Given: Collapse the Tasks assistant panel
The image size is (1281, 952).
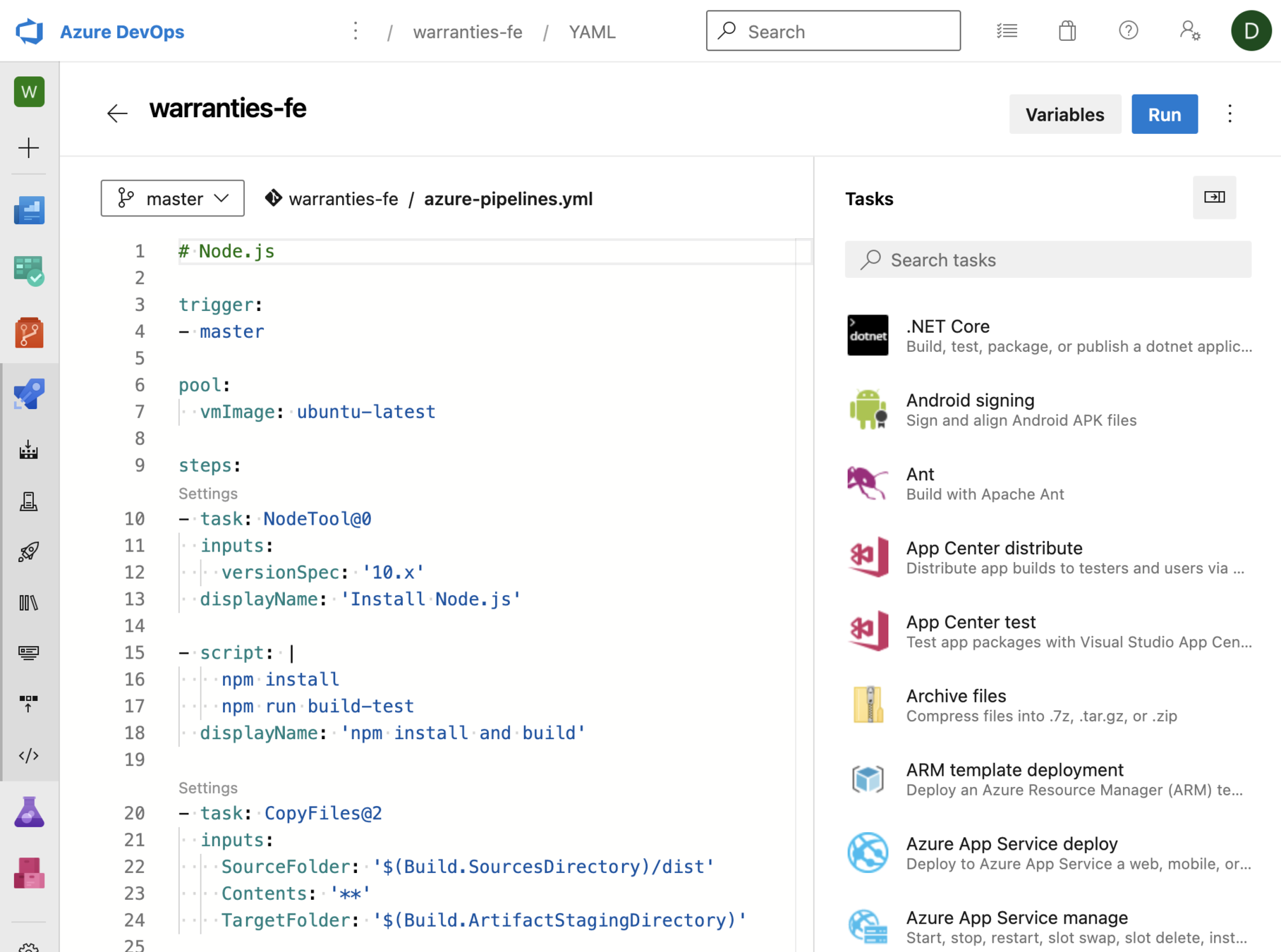Looking at the screenshot, I should (x=1214, y=197).
